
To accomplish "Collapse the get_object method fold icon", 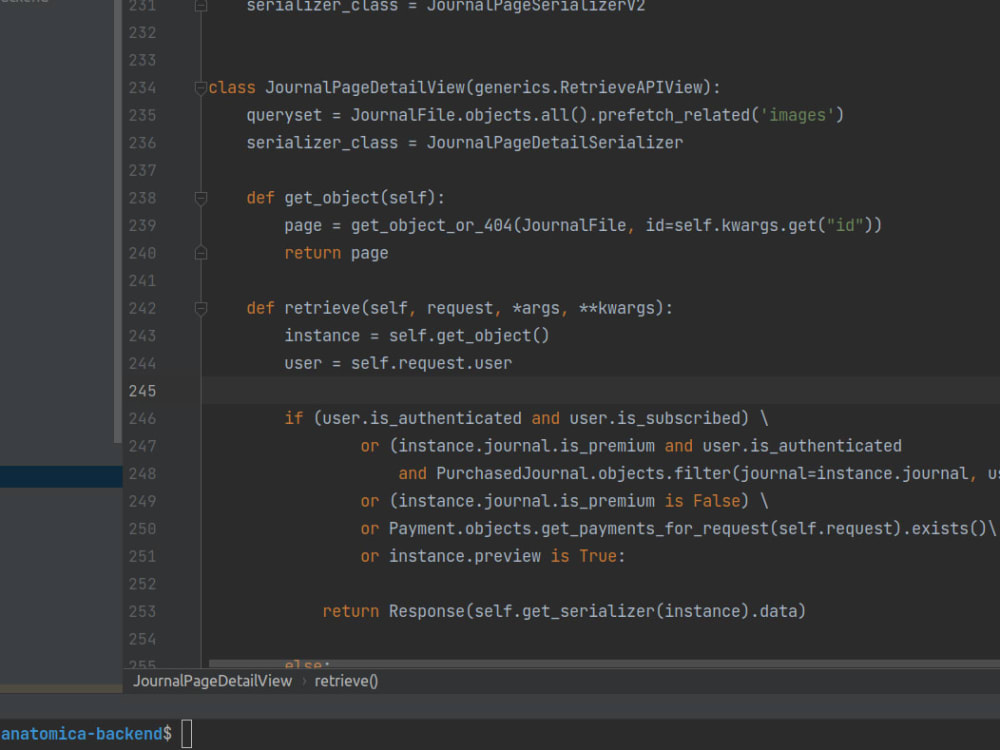I will (199, 197).
